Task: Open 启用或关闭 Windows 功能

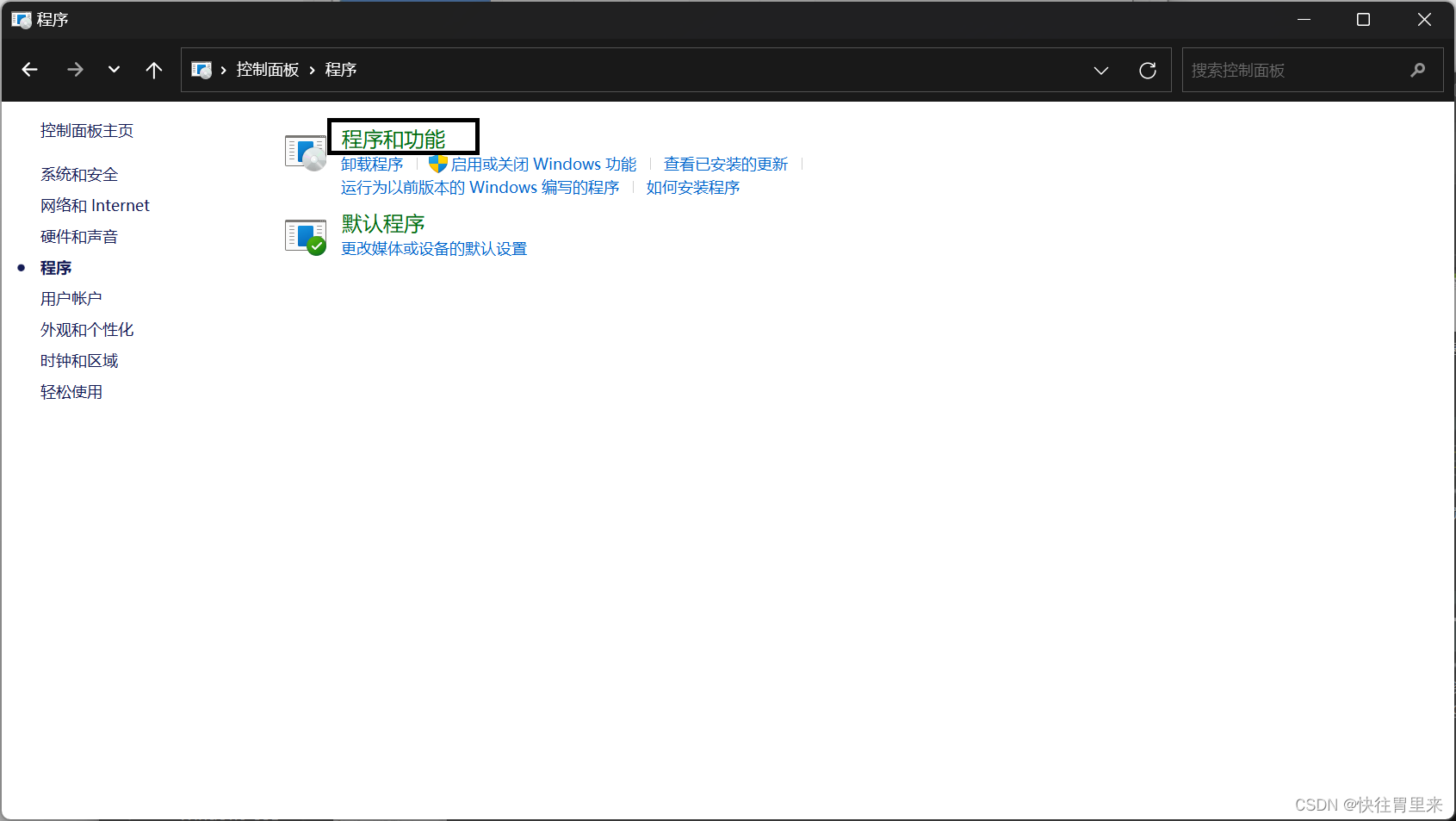Action: pyautogui.click(x=543, y=165)
